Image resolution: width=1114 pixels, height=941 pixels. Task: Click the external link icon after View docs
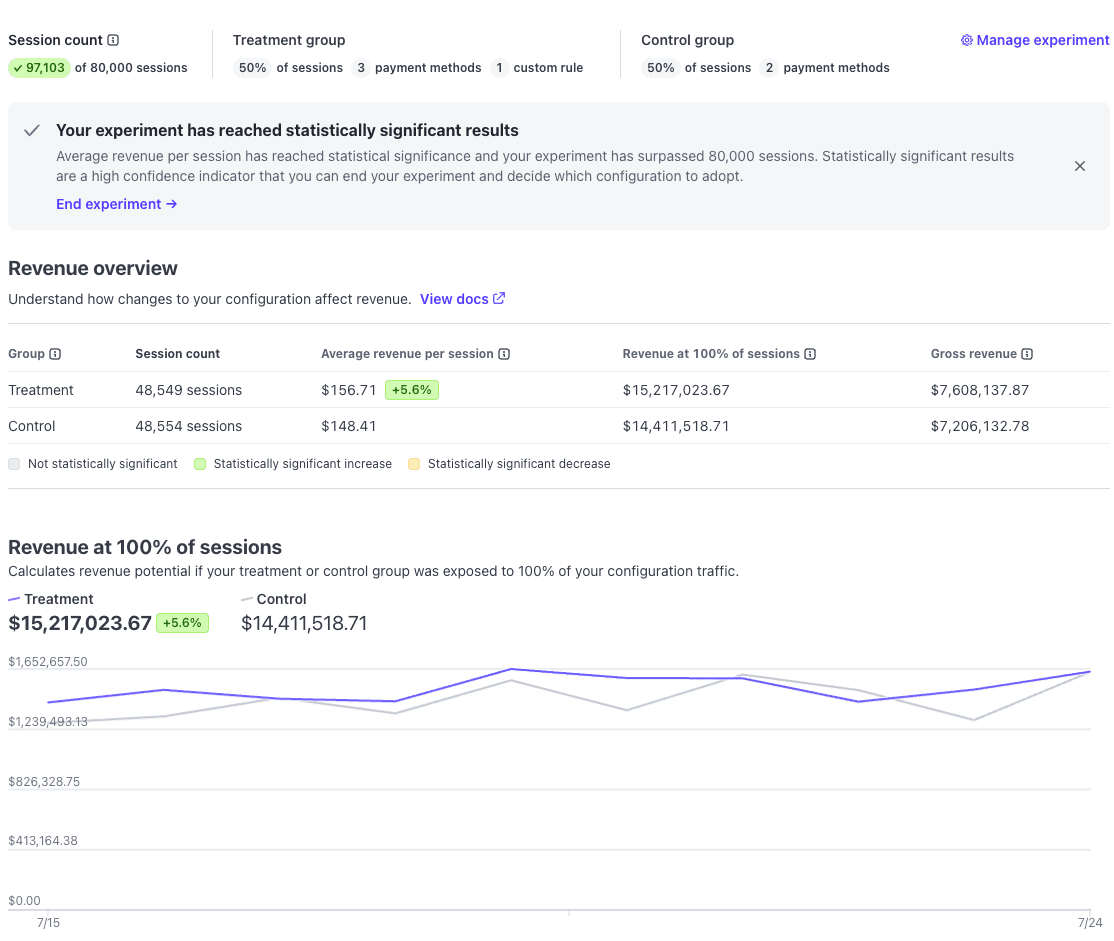499,299
